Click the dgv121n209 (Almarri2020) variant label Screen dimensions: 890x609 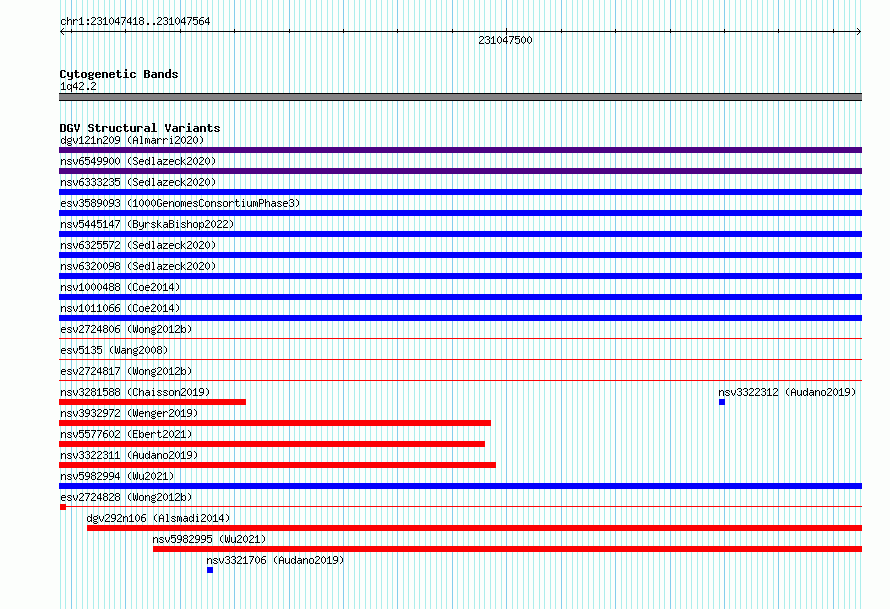(132, 140)
